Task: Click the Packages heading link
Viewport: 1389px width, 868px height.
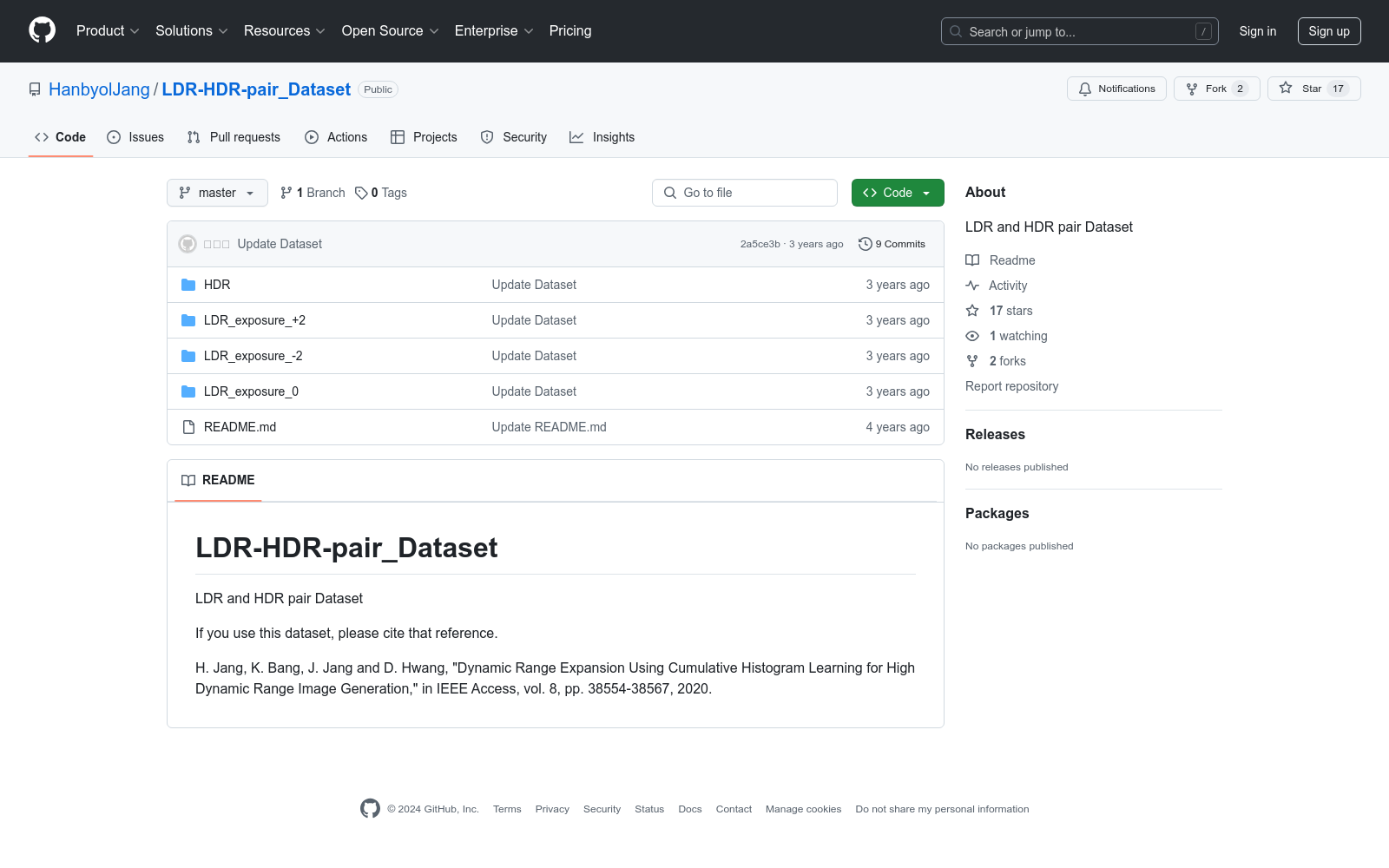Action: pyautogui.click(x=997, y=514)
